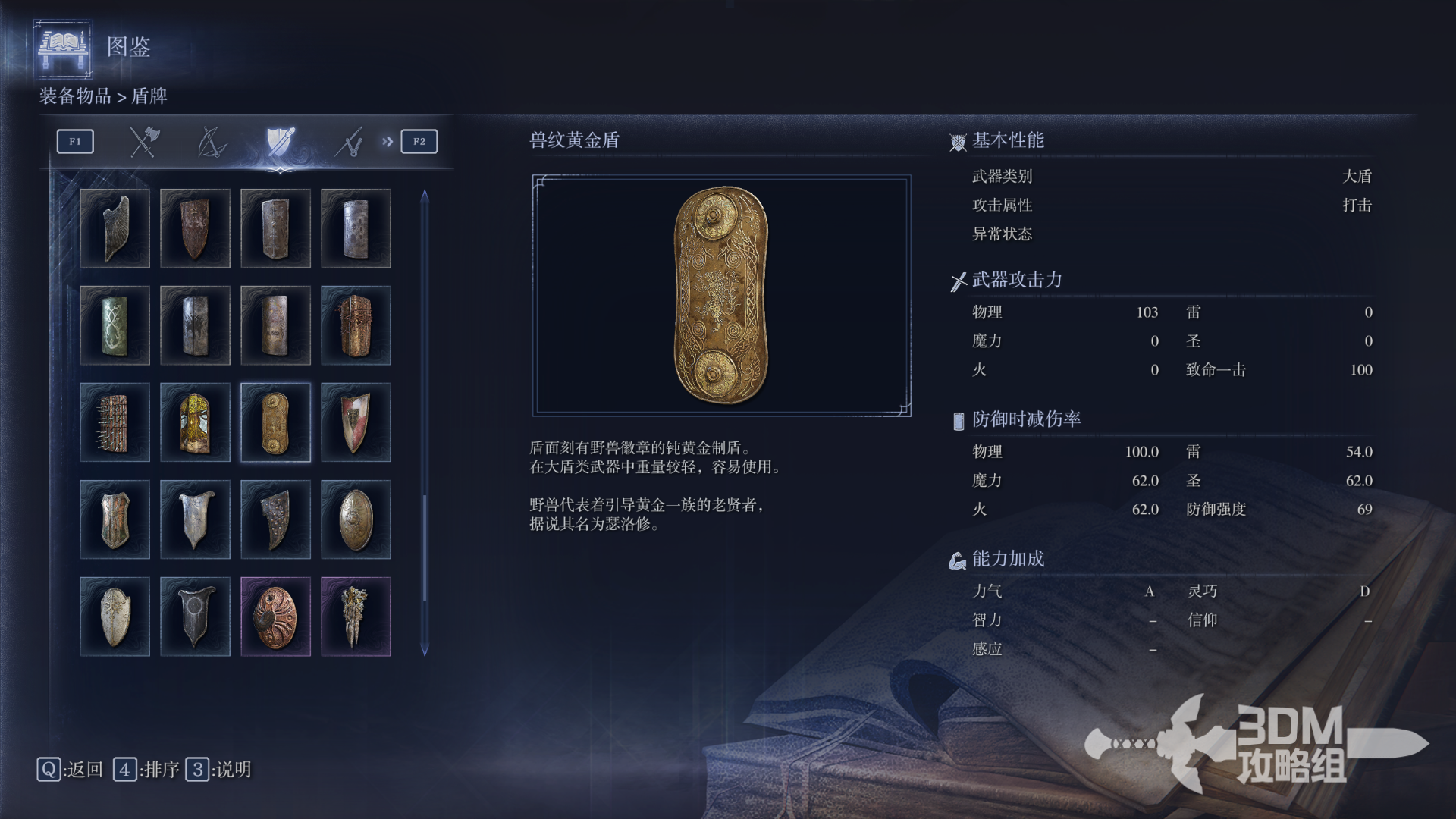
Task: Click the F2 next category button
Action: tap(419, 142)
